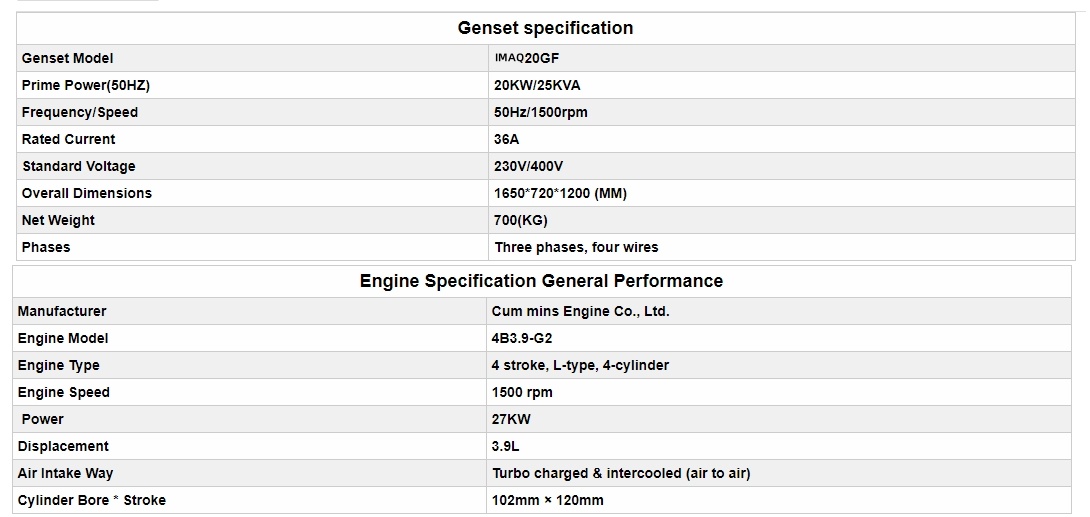1090x517 pixels.
Task: Select the Turbo charged & intercooled value
Action: click(x=621, y=473)
